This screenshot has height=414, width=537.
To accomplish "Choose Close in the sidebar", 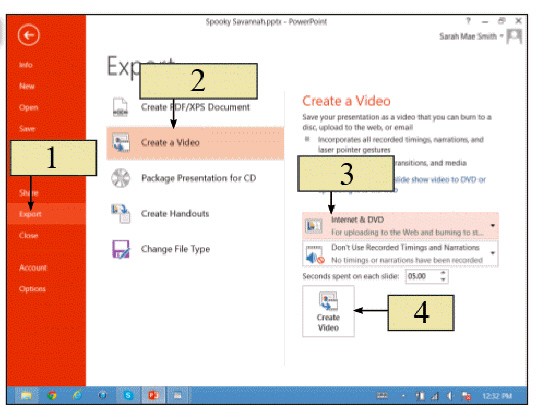I will pos(28,235).
